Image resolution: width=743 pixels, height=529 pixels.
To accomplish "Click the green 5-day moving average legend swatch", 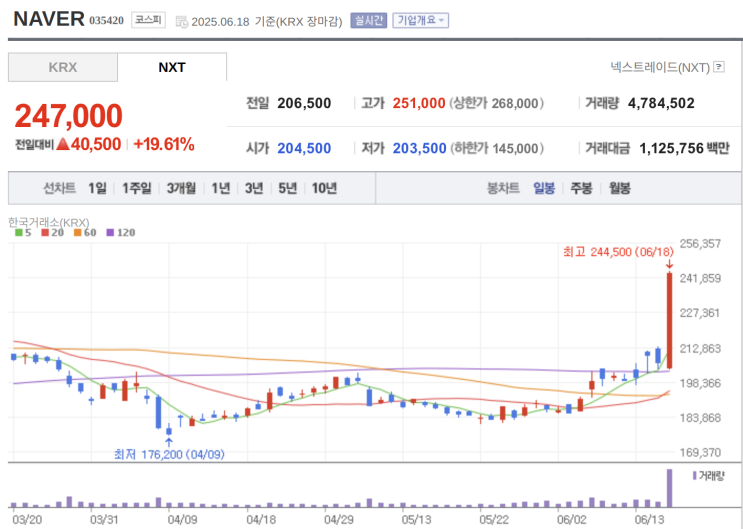I will pos(19,233).
